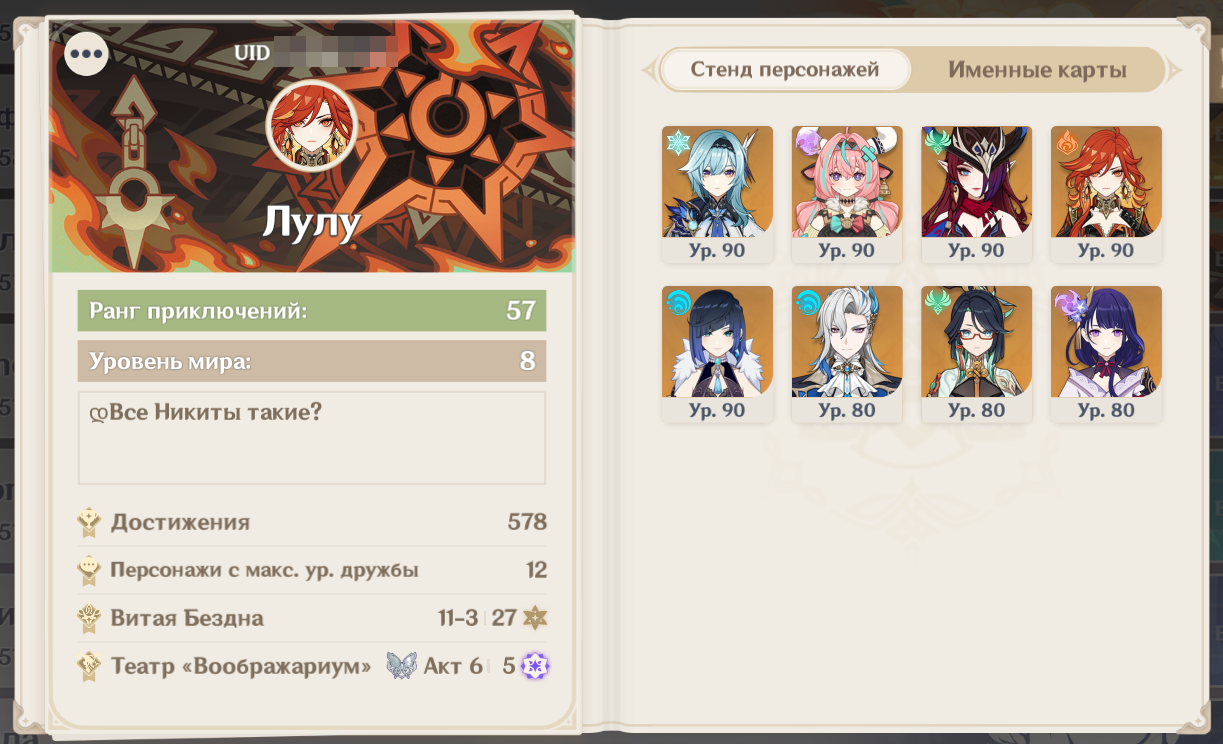Click the signature text box

coord(312,438)
